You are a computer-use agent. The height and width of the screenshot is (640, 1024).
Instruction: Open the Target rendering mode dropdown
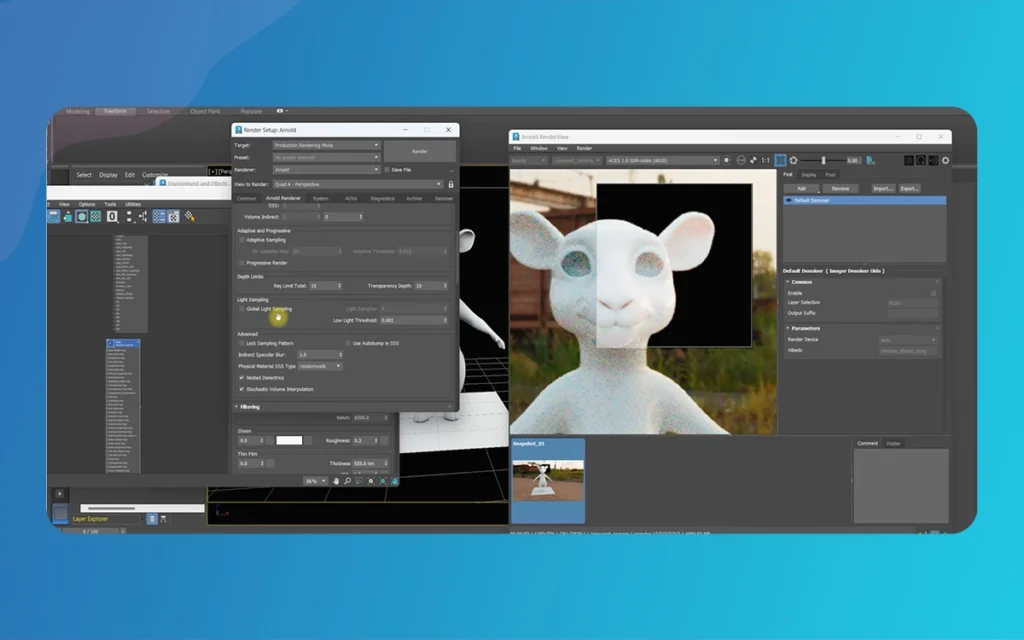pos(326,145)
